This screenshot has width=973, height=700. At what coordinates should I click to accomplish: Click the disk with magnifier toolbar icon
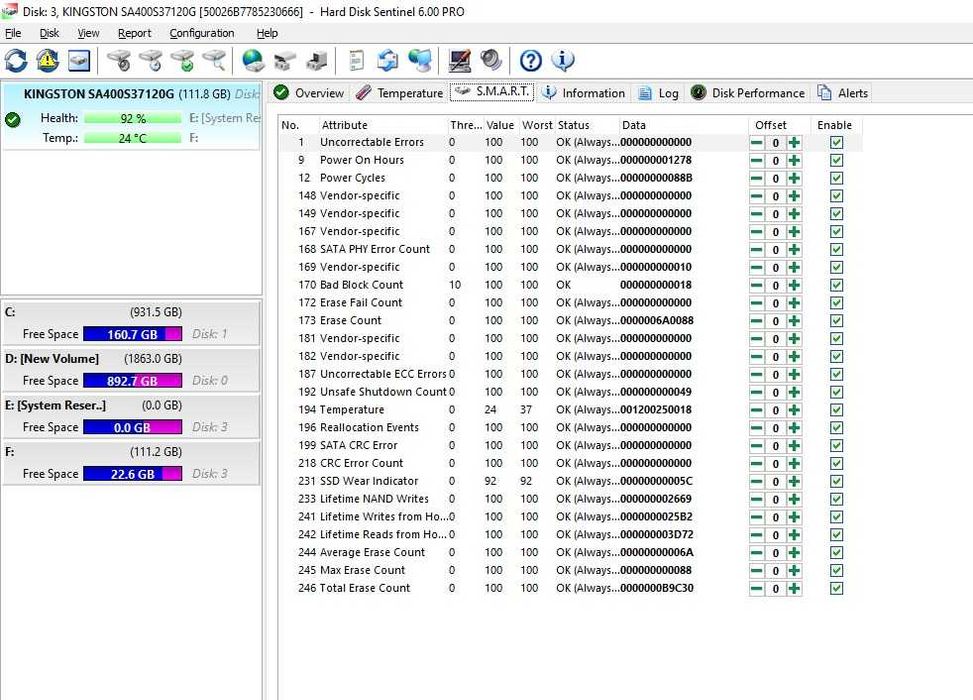[x=215, y=61]
